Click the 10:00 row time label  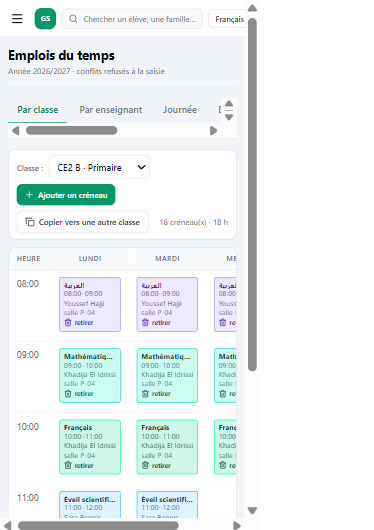pos(28,427)
